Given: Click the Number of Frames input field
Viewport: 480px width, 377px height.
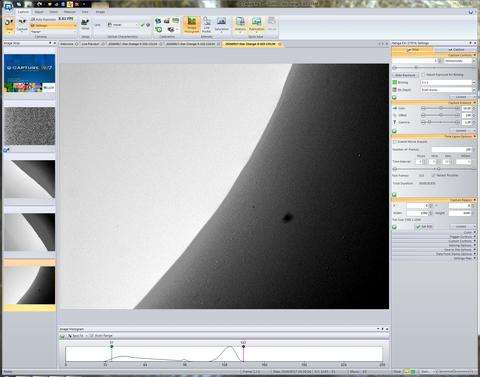Looking at the screenshot, I should [x=452, y=149].
